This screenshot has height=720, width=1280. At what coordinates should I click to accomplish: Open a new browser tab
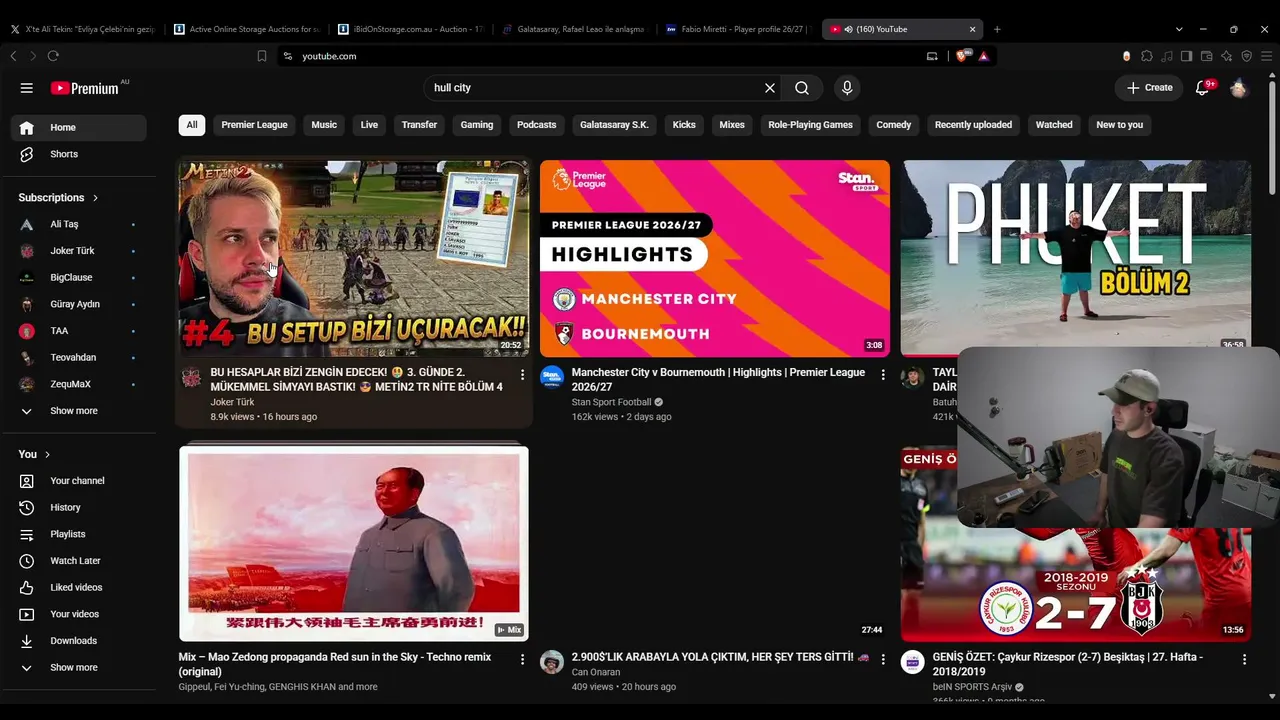pyautogui.click(x=997, y=29)
